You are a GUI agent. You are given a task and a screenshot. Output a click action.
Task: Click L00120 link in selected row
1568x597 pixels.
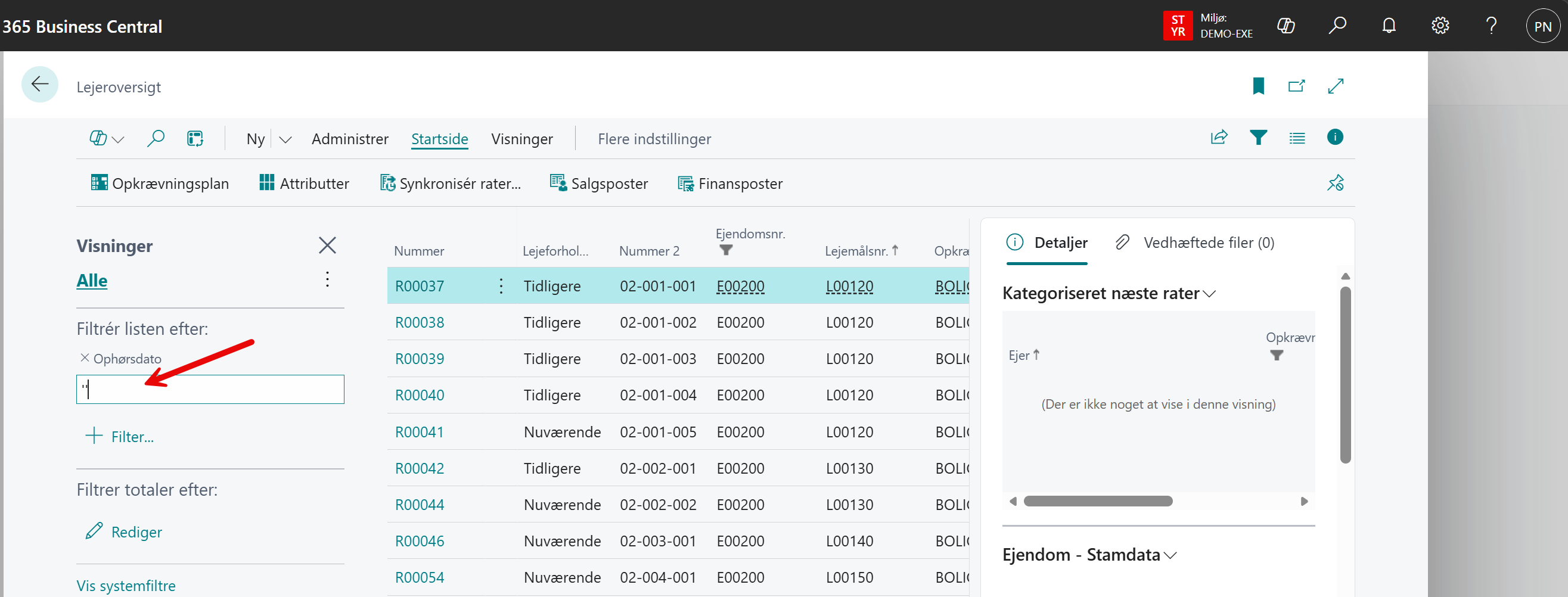pyautogui.click(x=849, y=286)
